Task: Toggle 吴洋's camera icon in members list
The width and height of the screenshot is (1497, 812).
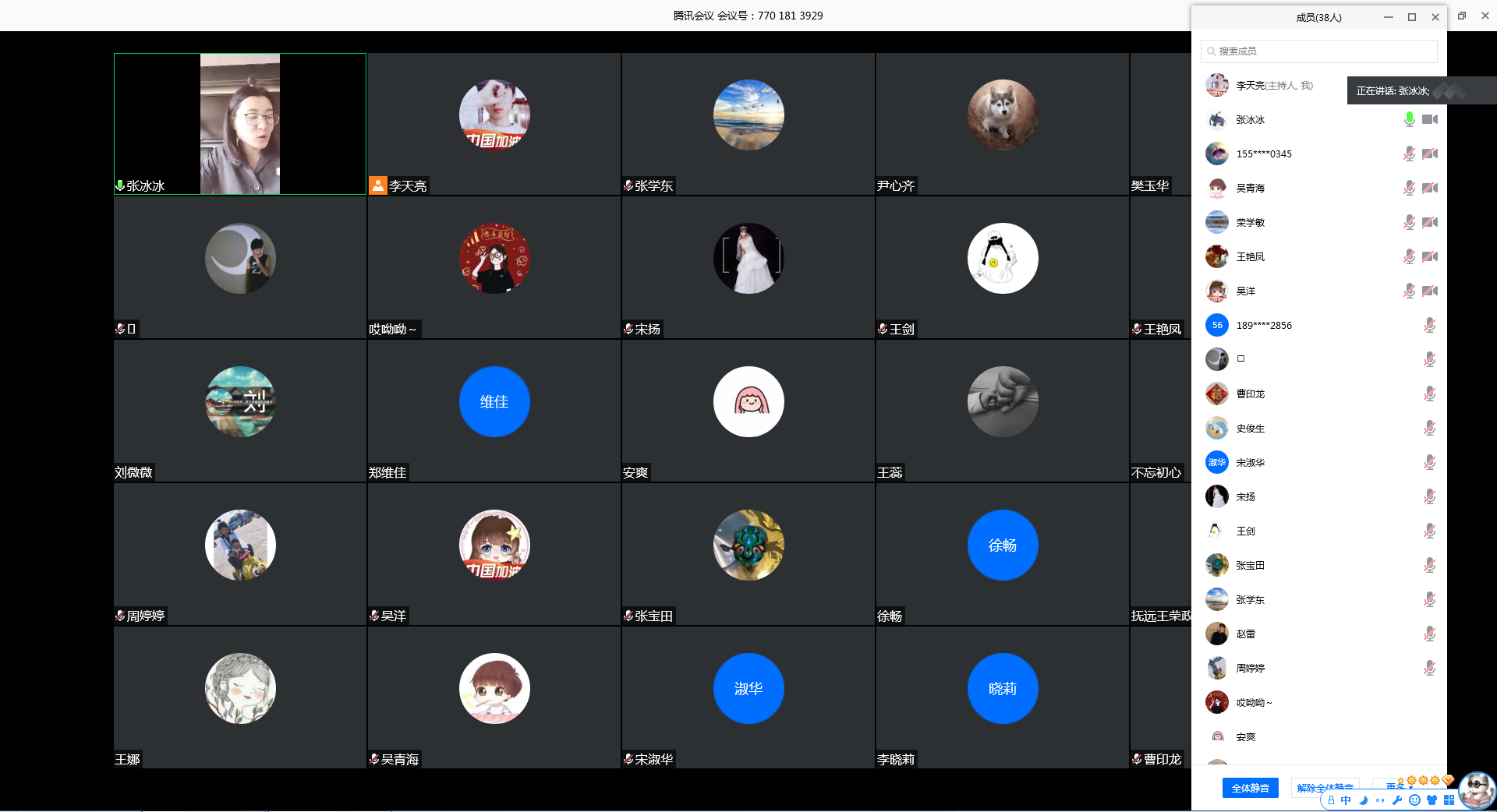Action: (x=1430, y=291)
